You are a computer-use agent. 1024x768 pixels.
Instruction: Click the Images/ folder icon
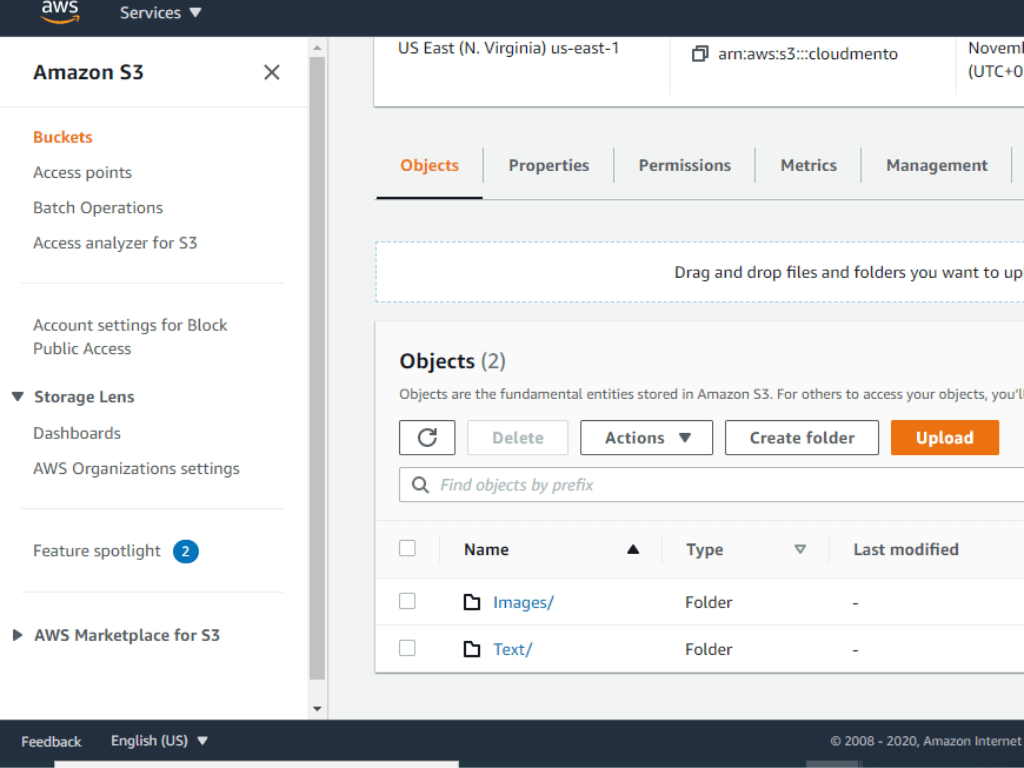click(x=472, y=601)
